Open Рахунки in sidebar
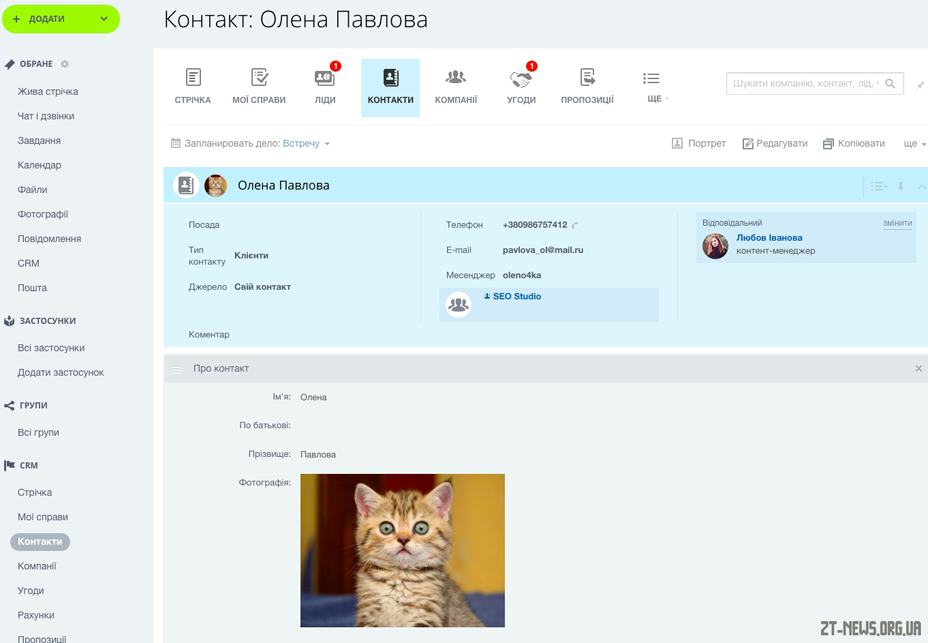The width and height of the screenshot is (928, 643). tap(36, 615)
